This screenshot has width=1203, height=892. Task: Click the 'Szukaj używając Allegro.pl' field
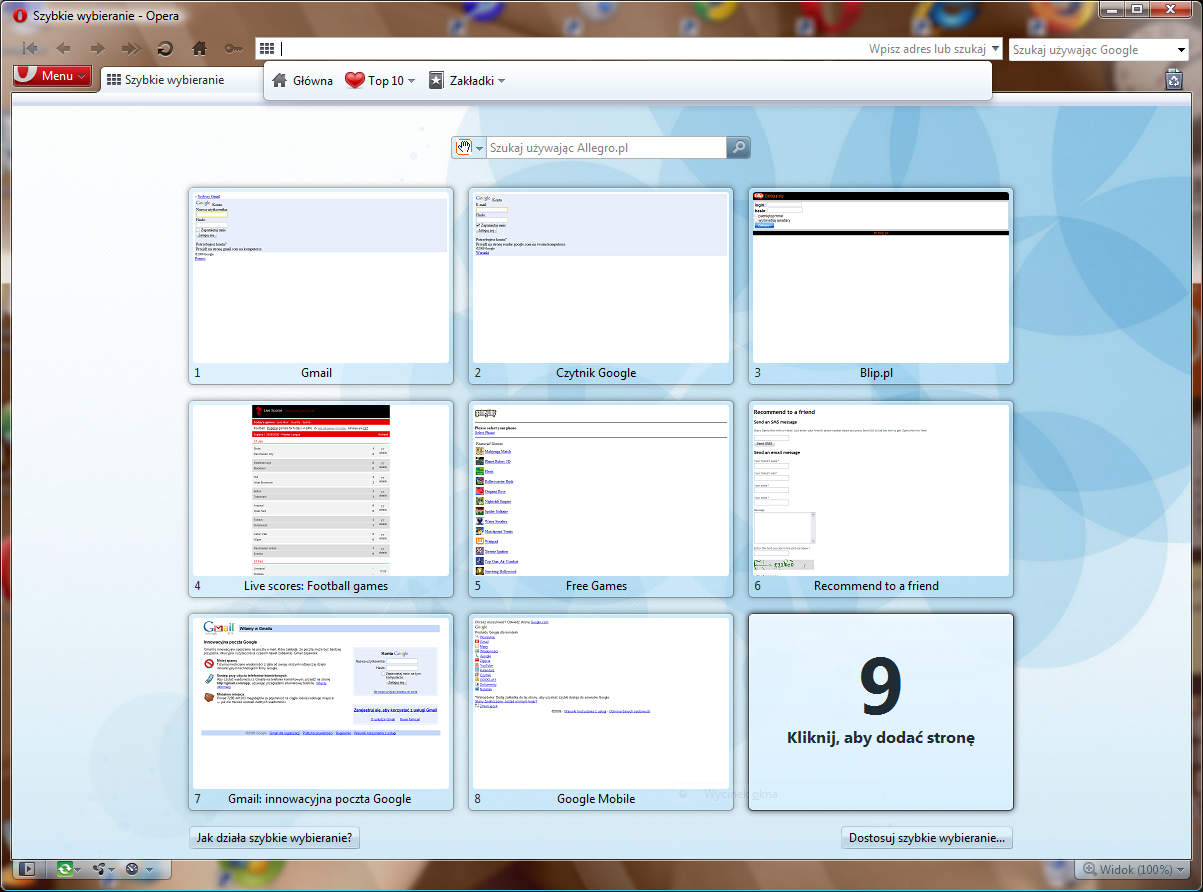606,148
